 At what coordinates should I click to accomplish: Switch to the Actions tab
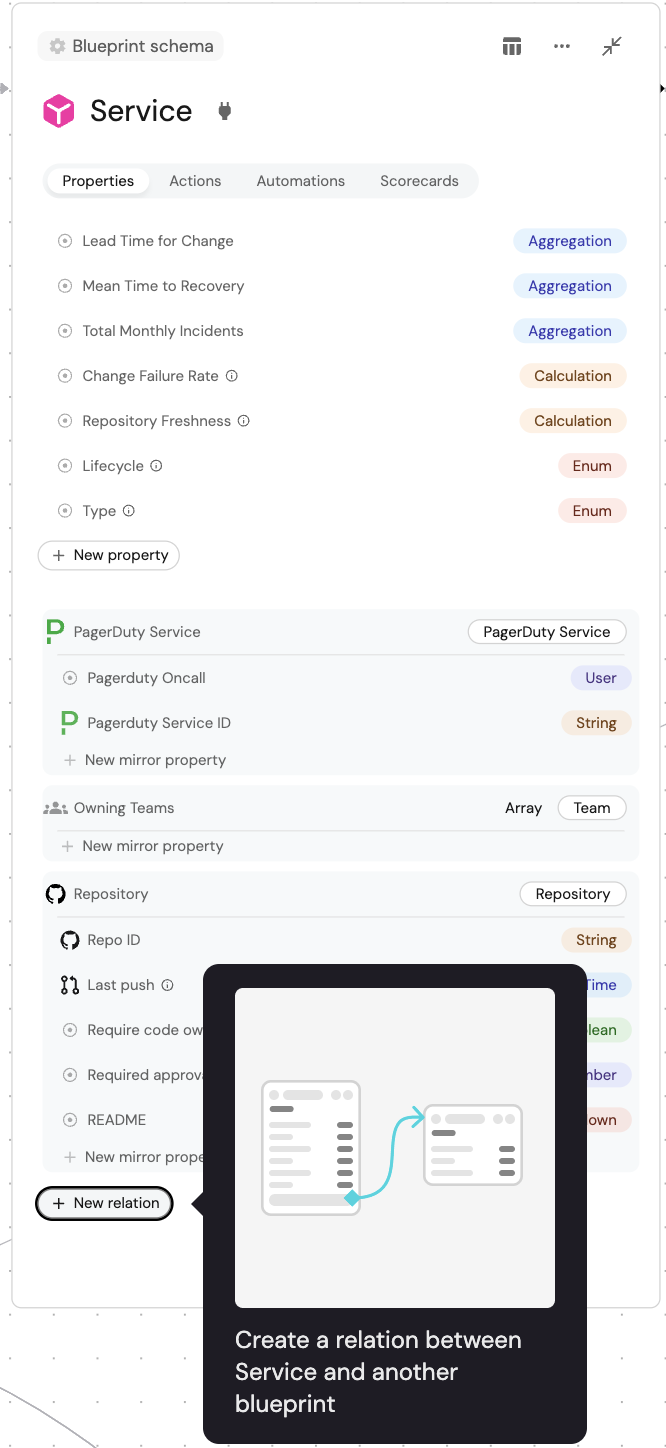tap(195, 181)
